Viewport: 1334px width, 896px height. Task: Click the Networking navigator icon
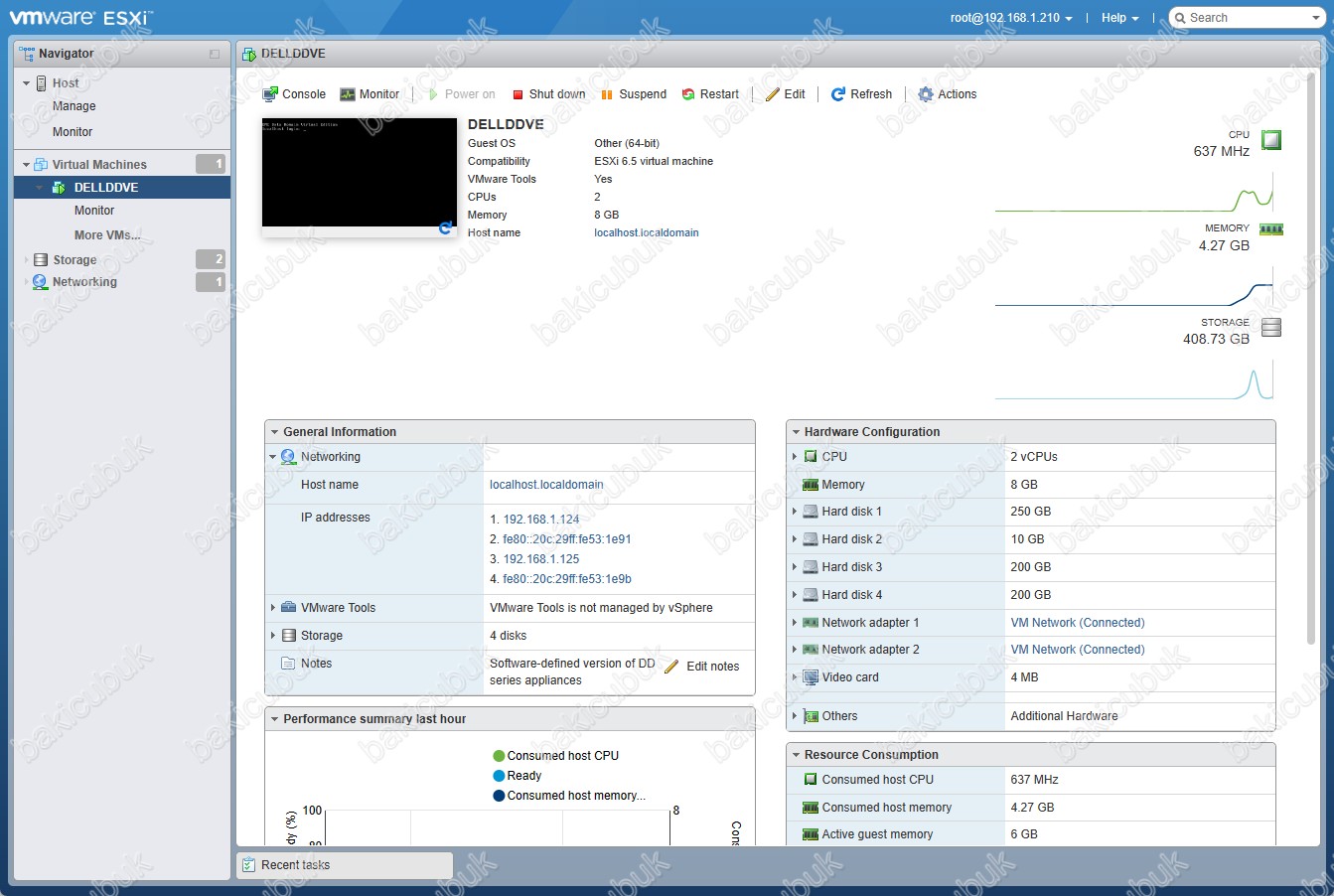click(41, 282)
